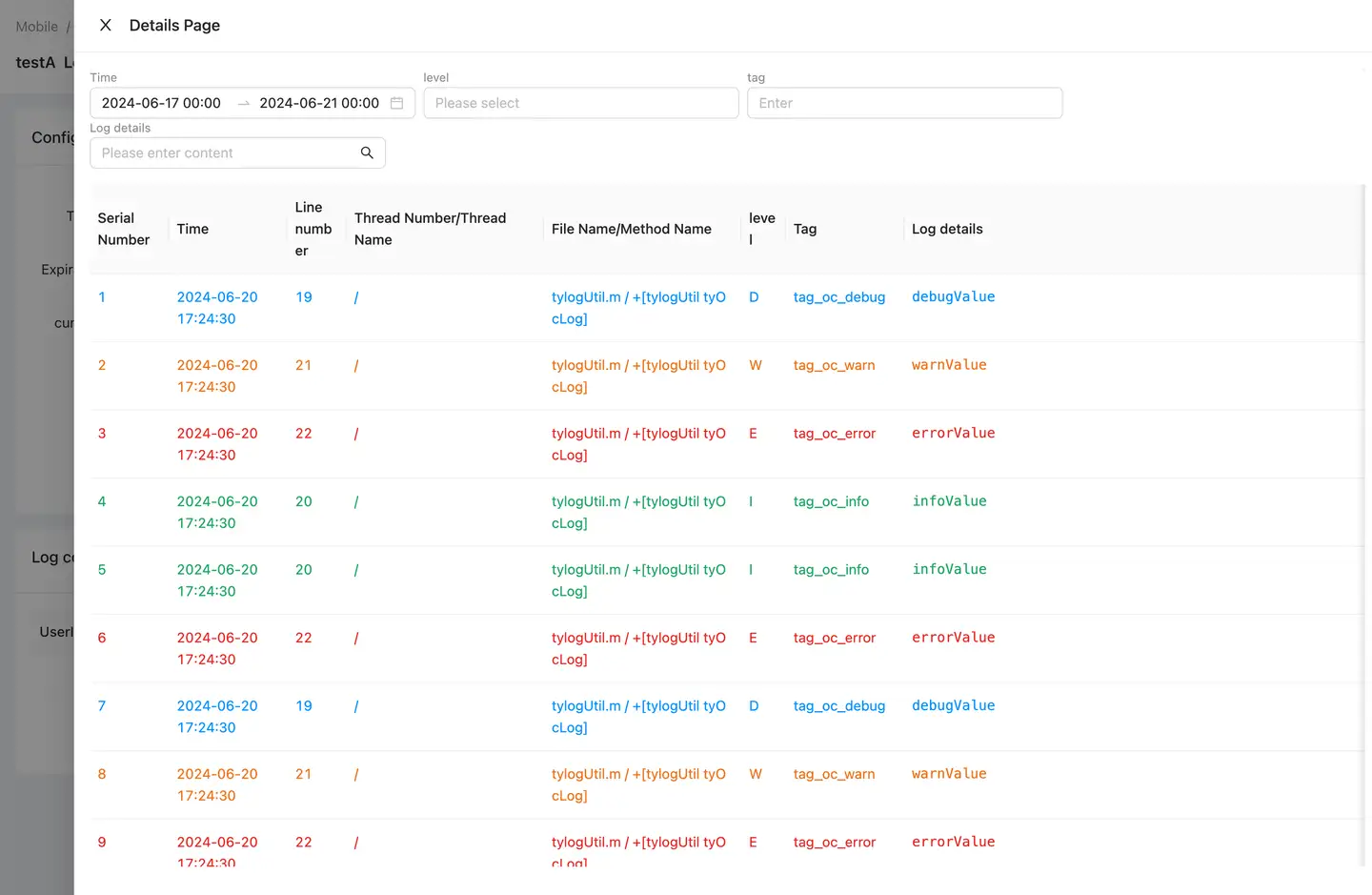
Task: Select serial number 2 cell
Action: (102, 365)
